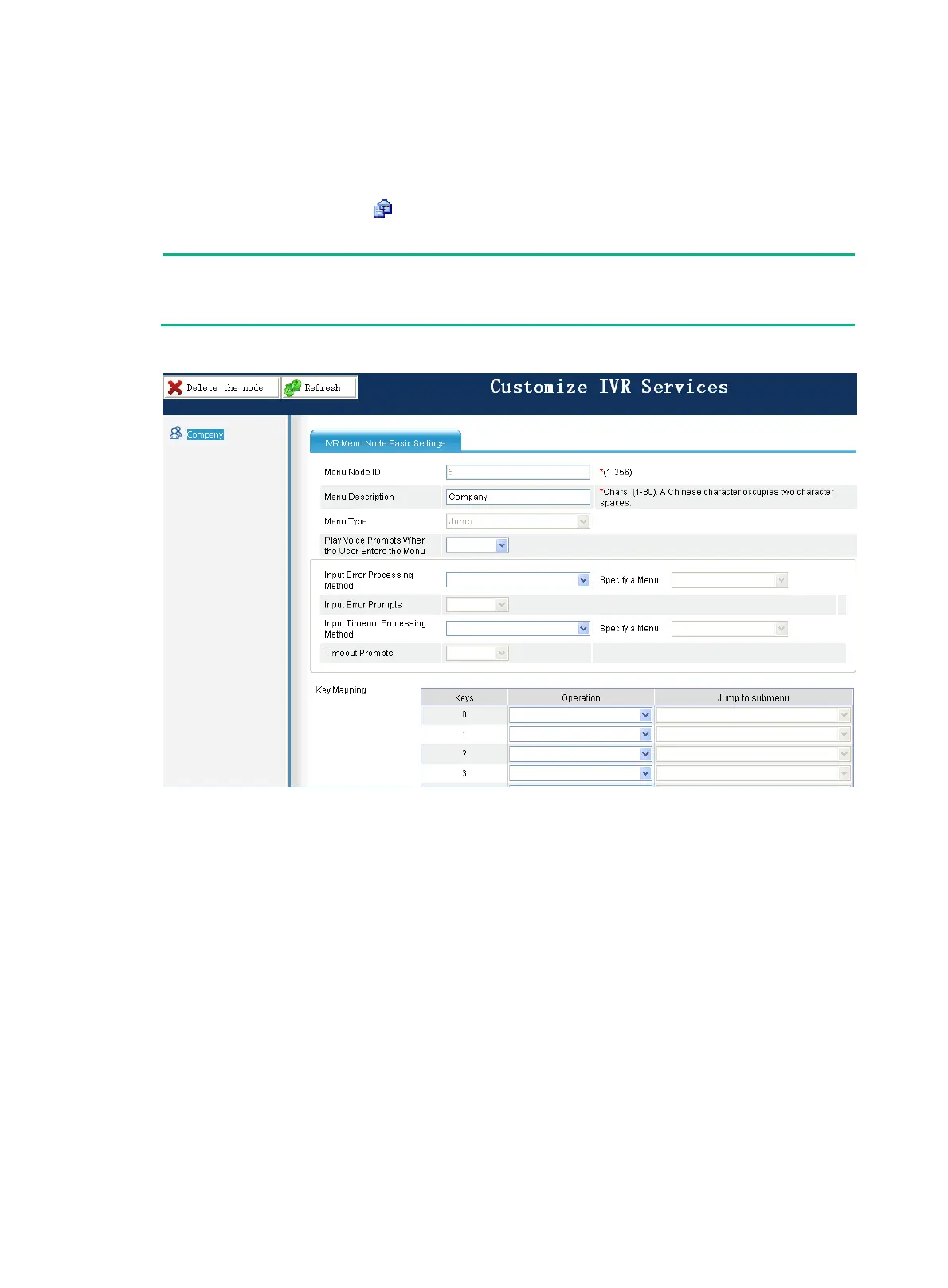Click the Keys column header
Viewport: 948px width, 1288px height.
pos(464,697)
